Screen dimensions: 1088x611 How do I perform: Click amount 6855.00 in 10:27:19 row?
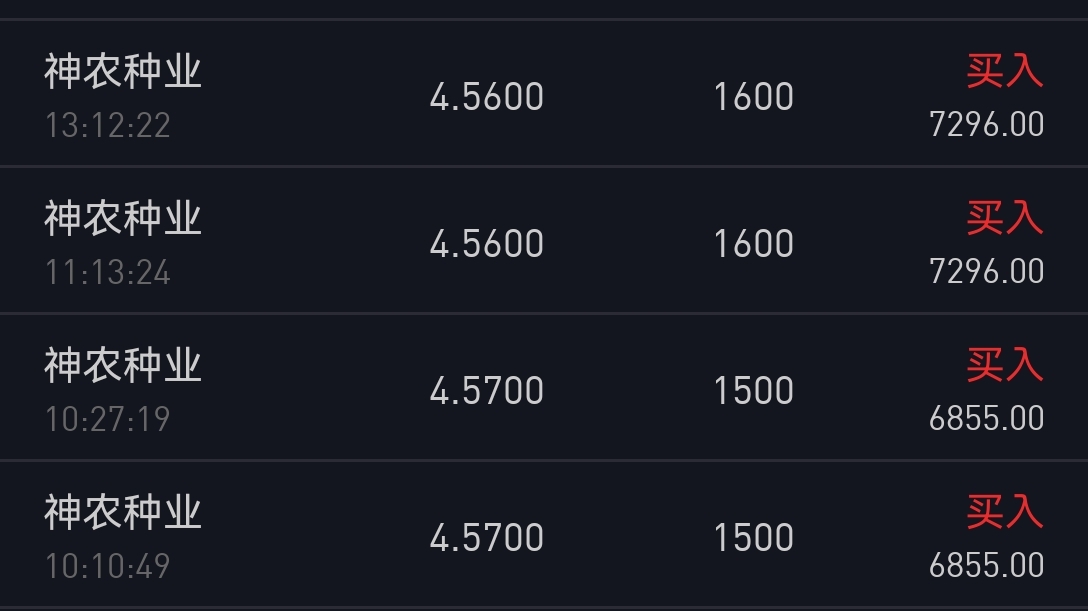click(987, 418)
